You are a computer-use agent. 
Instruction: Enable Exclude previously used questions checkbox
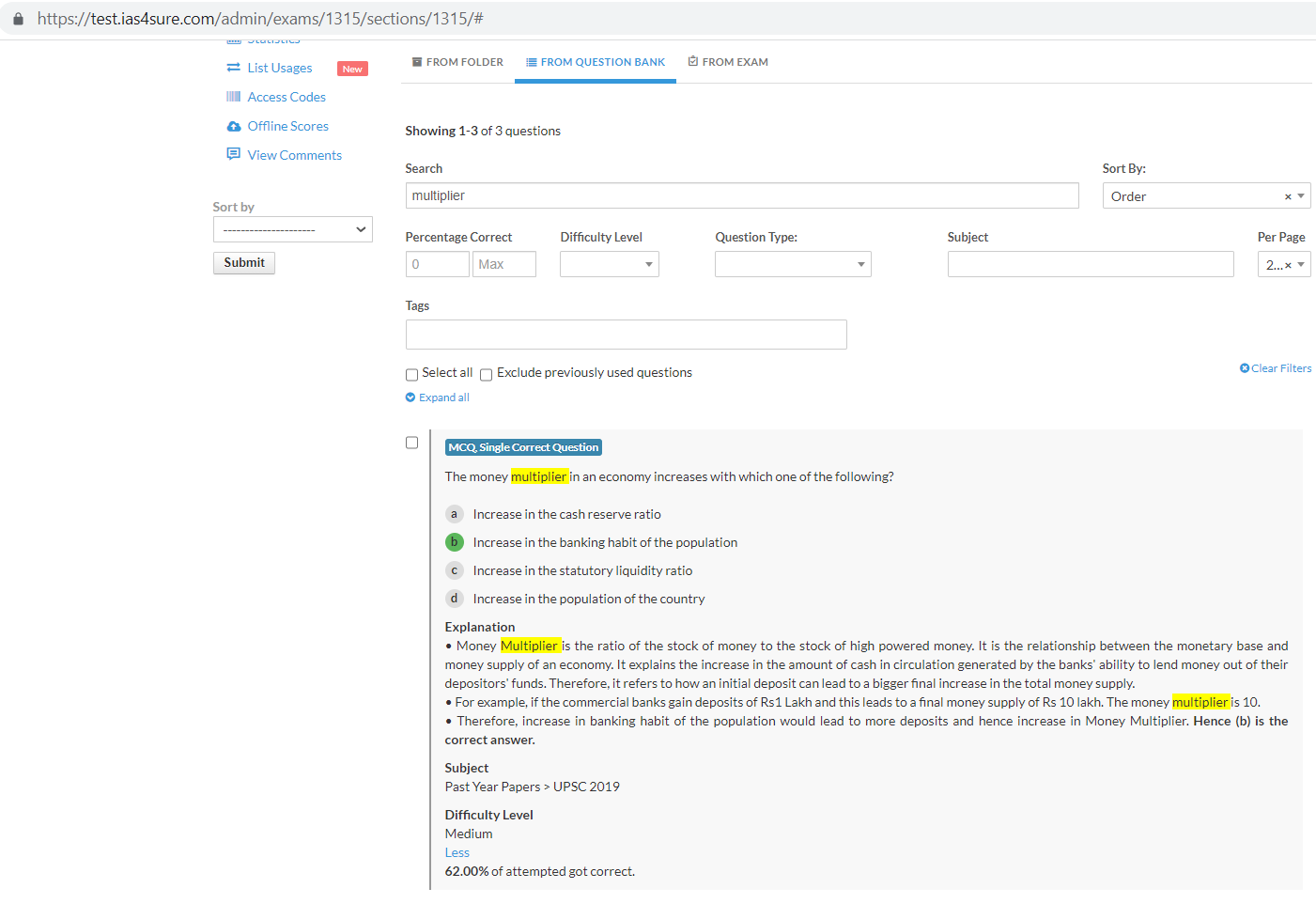click(487, 375)
